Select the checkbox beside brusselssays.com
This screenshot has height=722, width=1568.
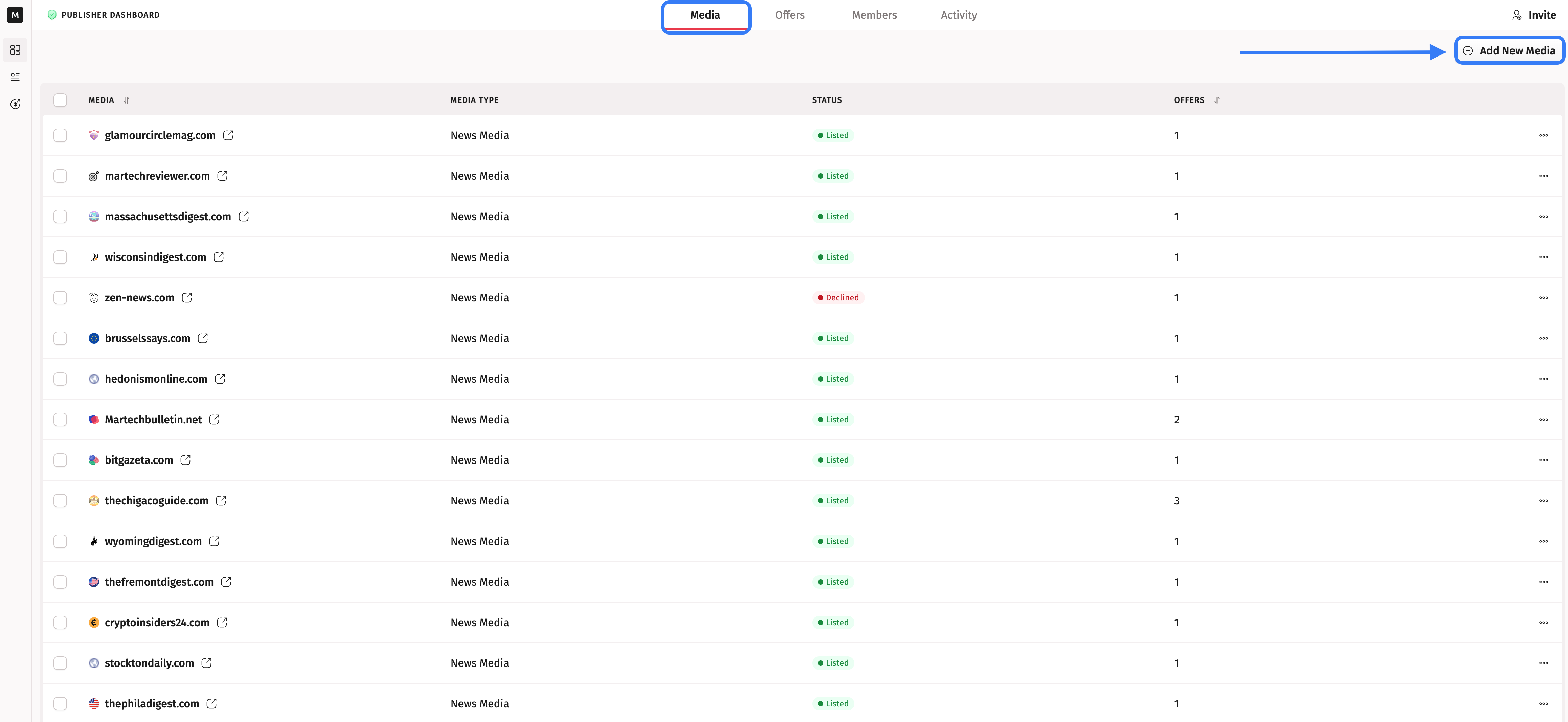[60, 338]
